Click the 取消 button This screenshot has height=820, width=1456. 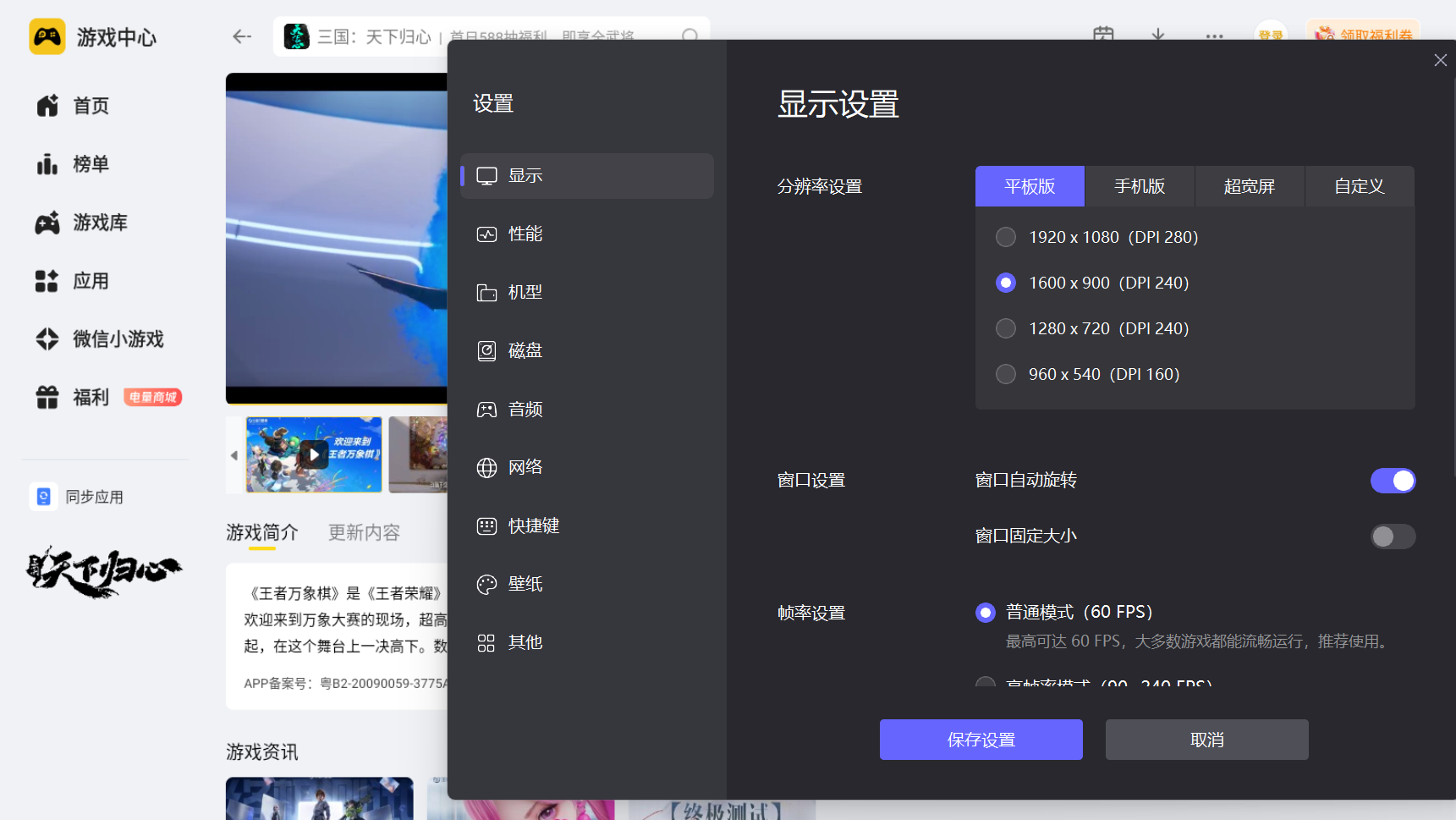click(1206, 740)
